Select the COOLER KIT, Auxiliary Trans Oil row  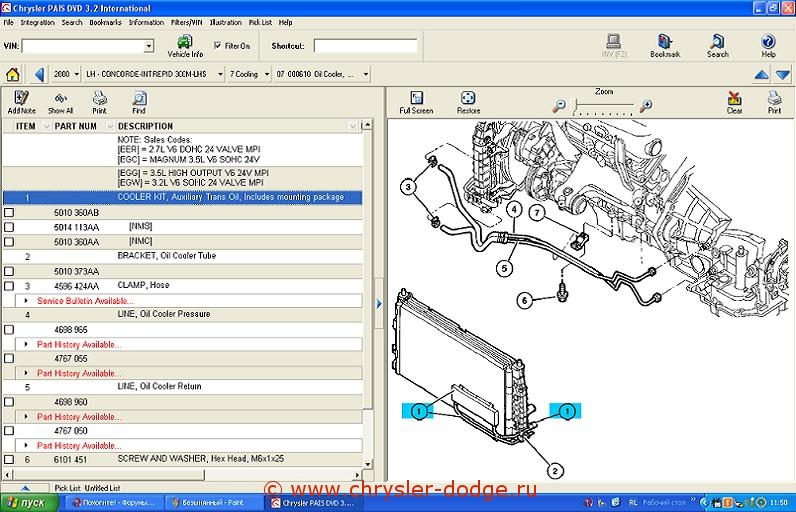183,197
